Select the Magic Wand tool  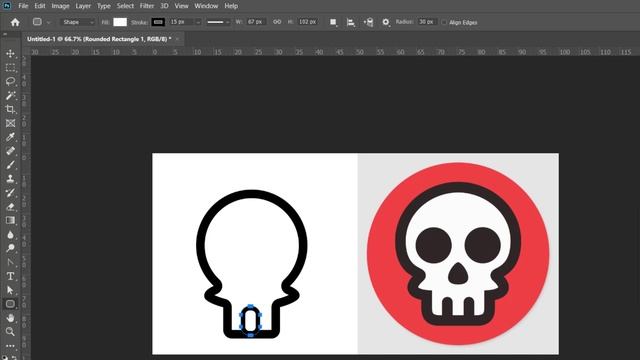pyautogui.click(x=10, y=95)
